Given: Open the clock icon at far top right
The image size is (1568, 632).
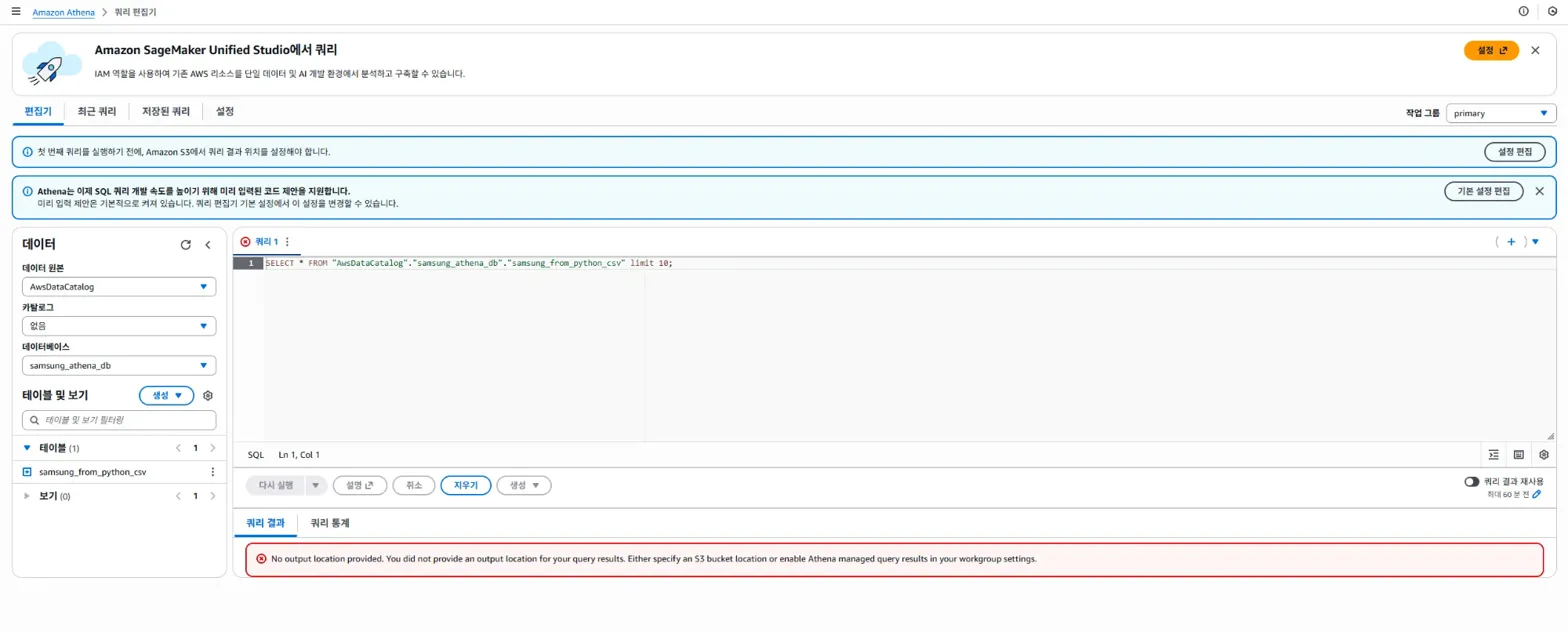Looking at the screenshot, I should [x=1552, y=11].
